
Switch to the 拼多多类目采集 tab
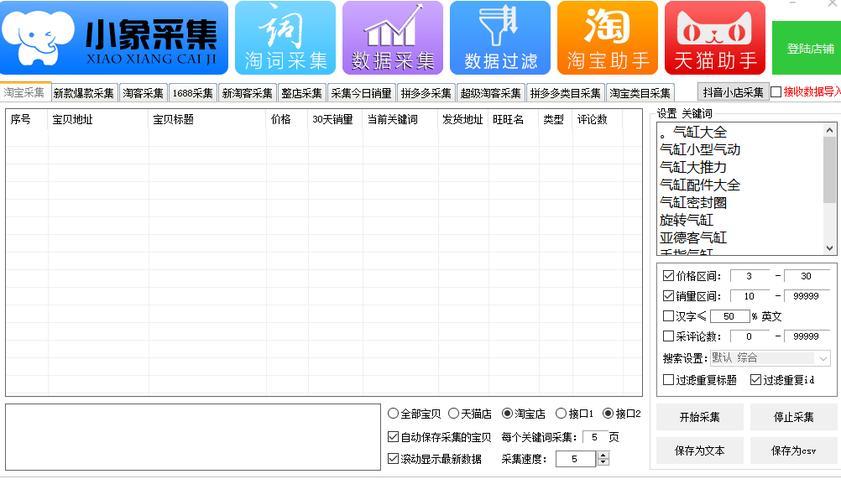coord(565,93)
